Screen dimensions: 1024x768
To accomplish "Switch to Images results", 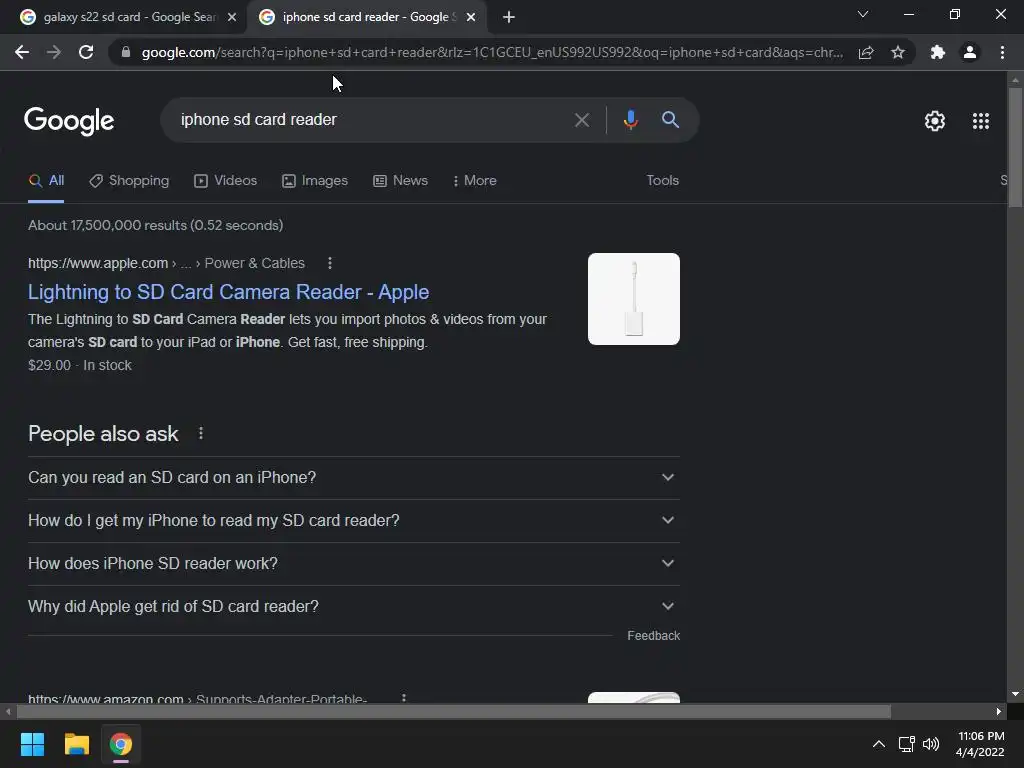I will (315, 181).
